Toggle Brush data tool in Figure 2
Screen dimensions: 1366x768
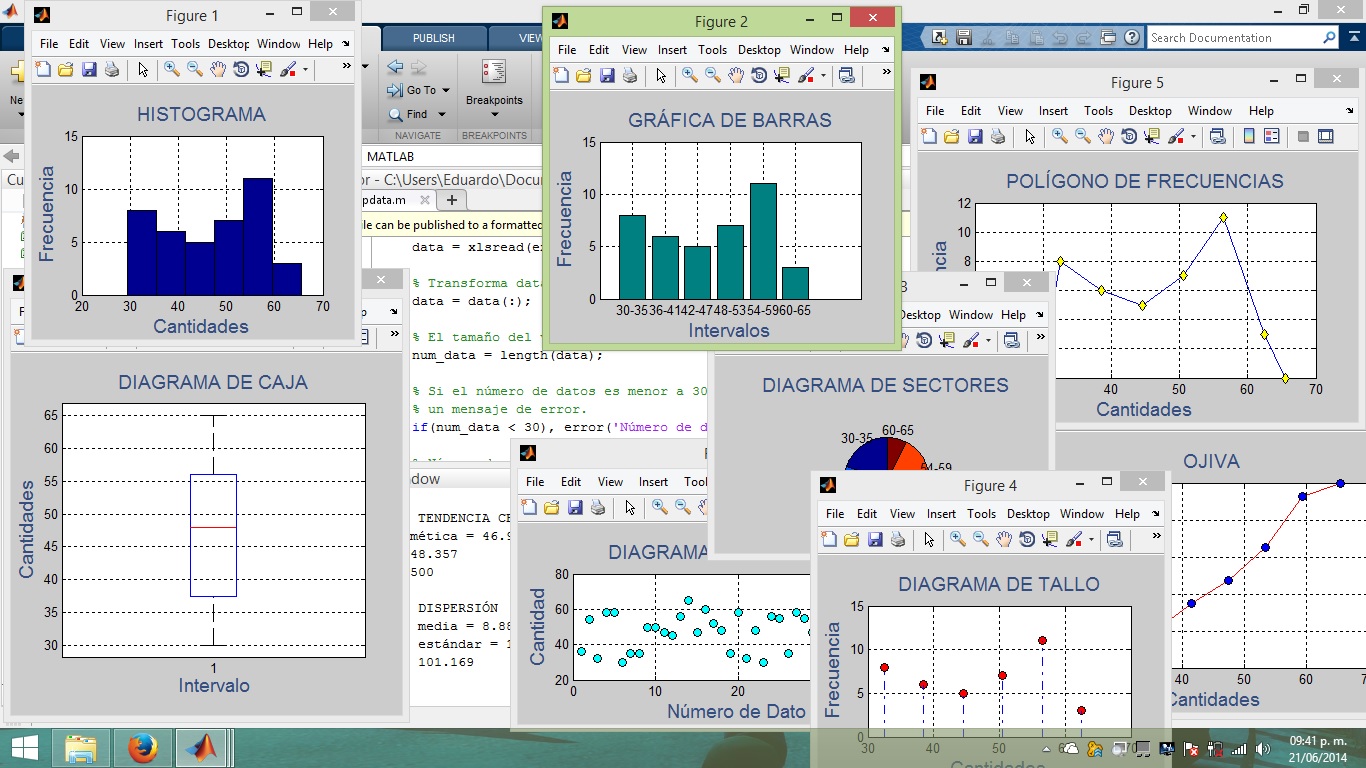[806, 76]
